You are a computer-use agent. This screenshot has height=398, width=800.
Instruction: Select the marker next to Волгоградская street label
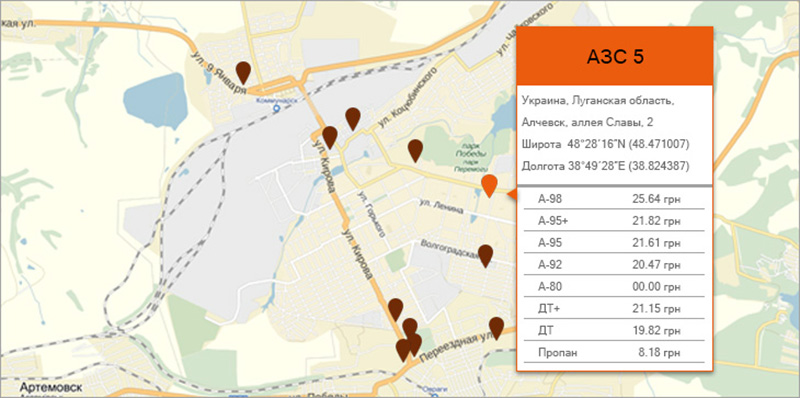click(x=485, y=256)
